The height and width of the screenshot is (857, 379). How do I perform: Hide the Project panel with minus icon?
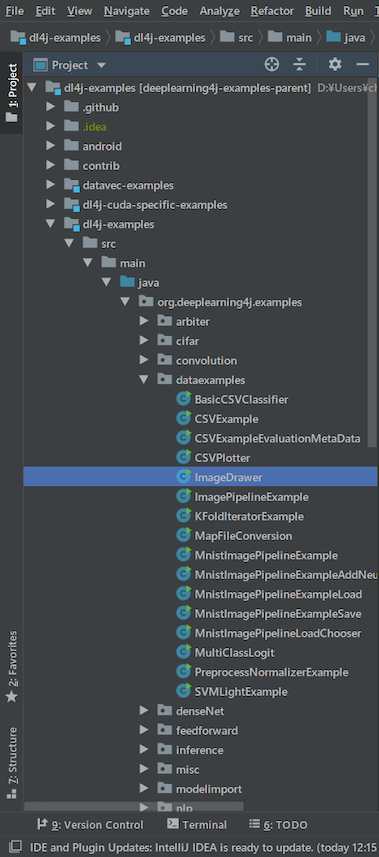tap(363, 64)
